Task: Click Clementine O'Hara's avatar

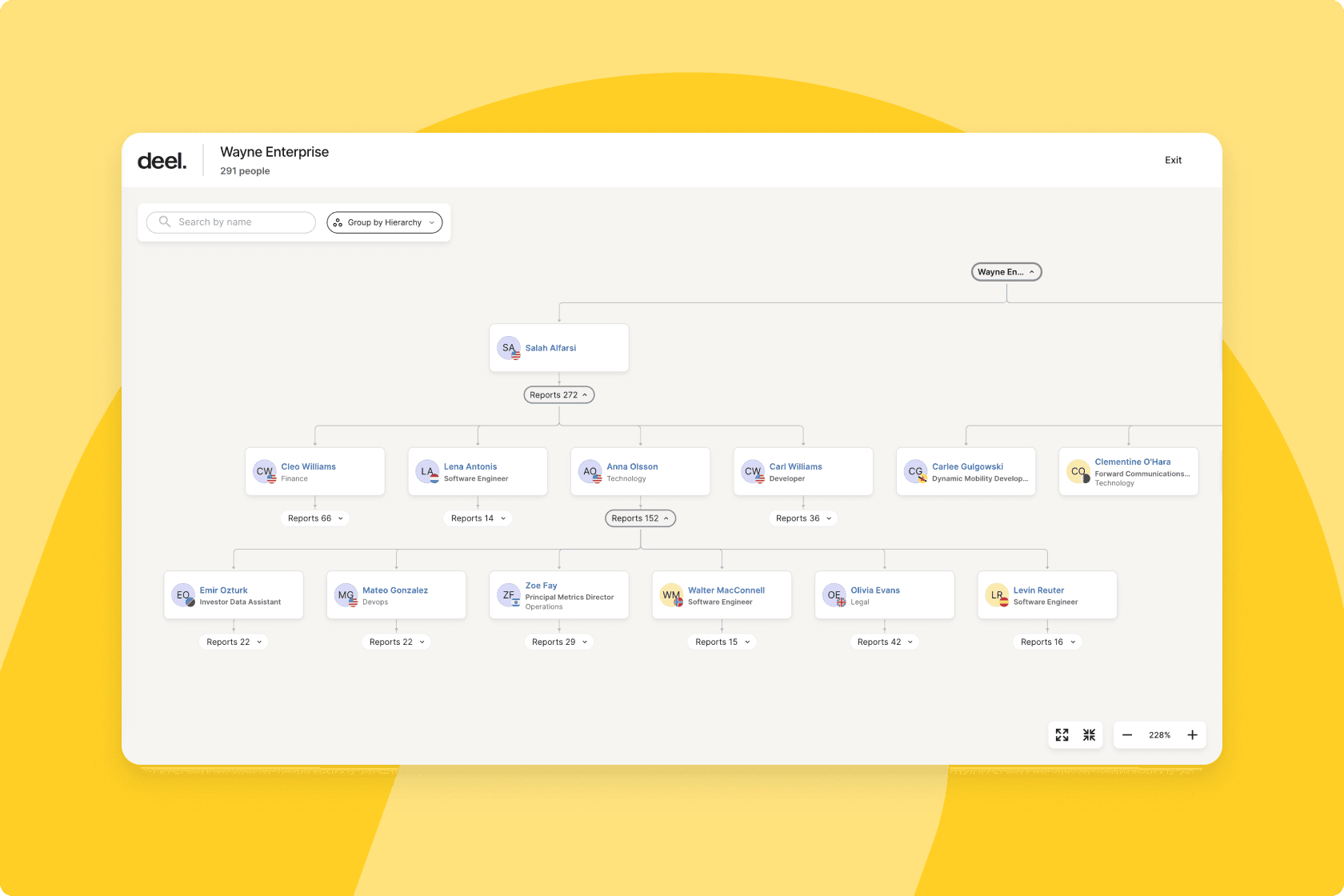Action: coord(1077,472)
